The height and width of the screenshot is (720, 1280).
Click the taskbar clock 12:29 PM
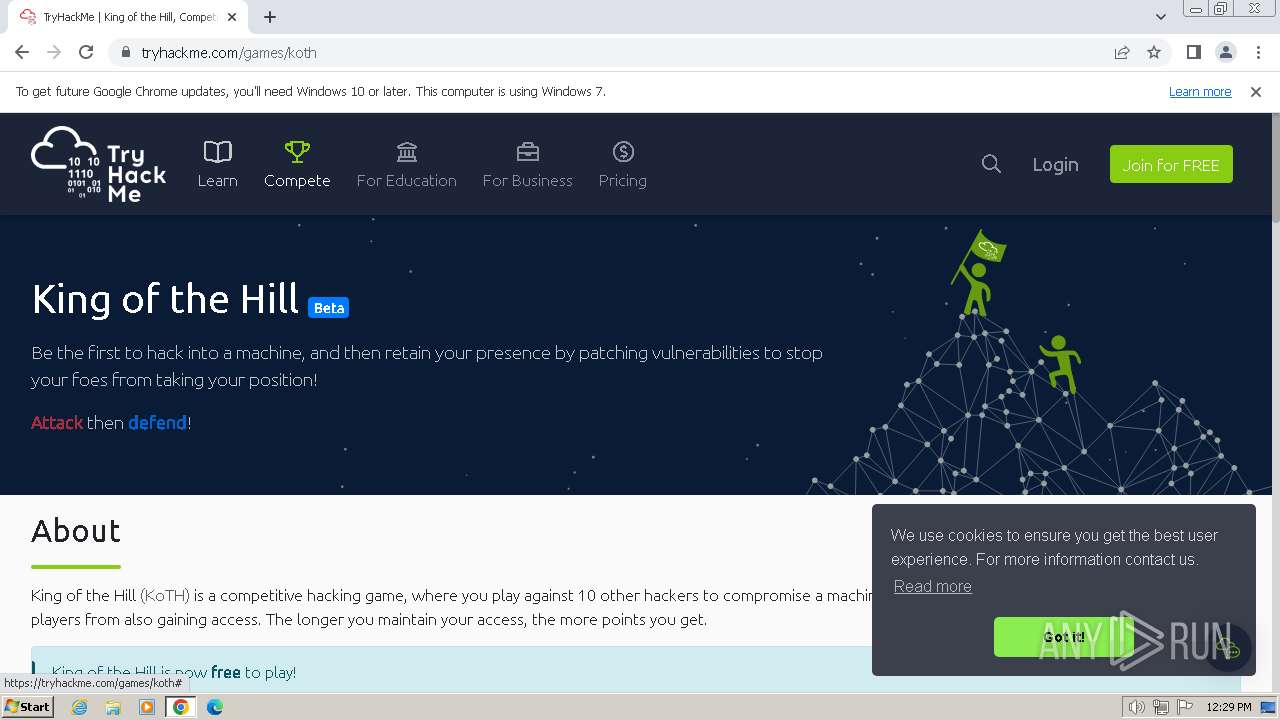pyautogui.click(x=1229, y=707)
